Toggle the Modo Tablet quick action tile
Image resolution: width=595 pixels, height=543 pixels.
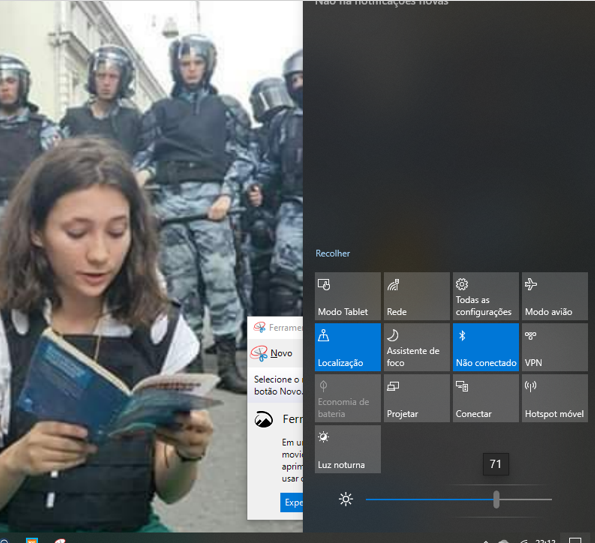tap(348, 296)
